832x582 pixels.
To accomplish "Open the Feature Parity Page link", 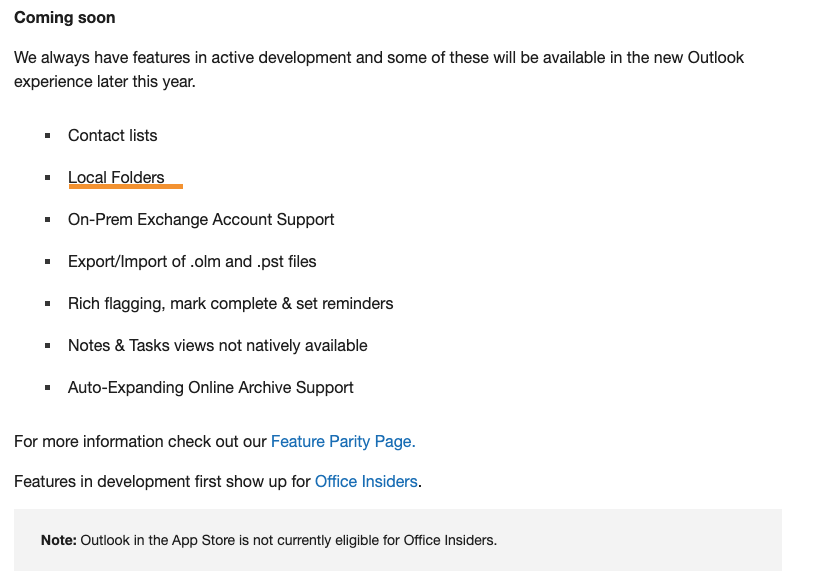I will (343, 441).
